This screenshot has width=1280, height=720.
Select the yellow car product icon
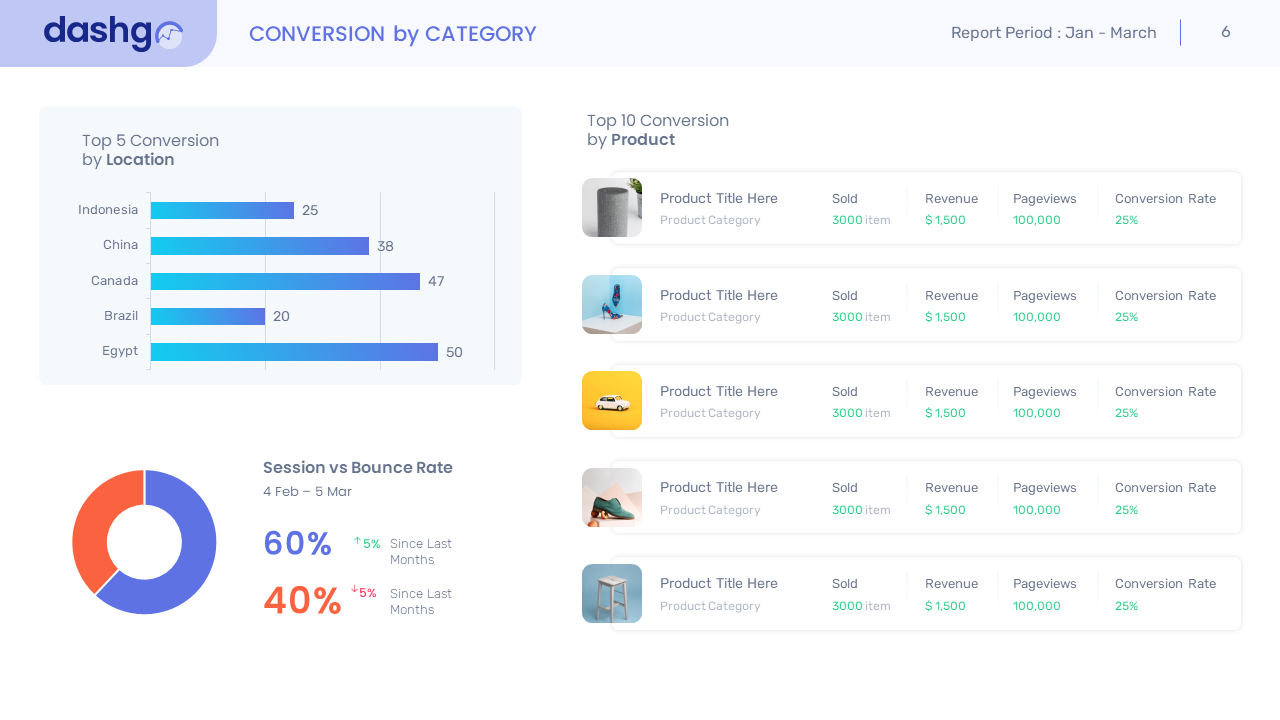click(x=611, y=400)
